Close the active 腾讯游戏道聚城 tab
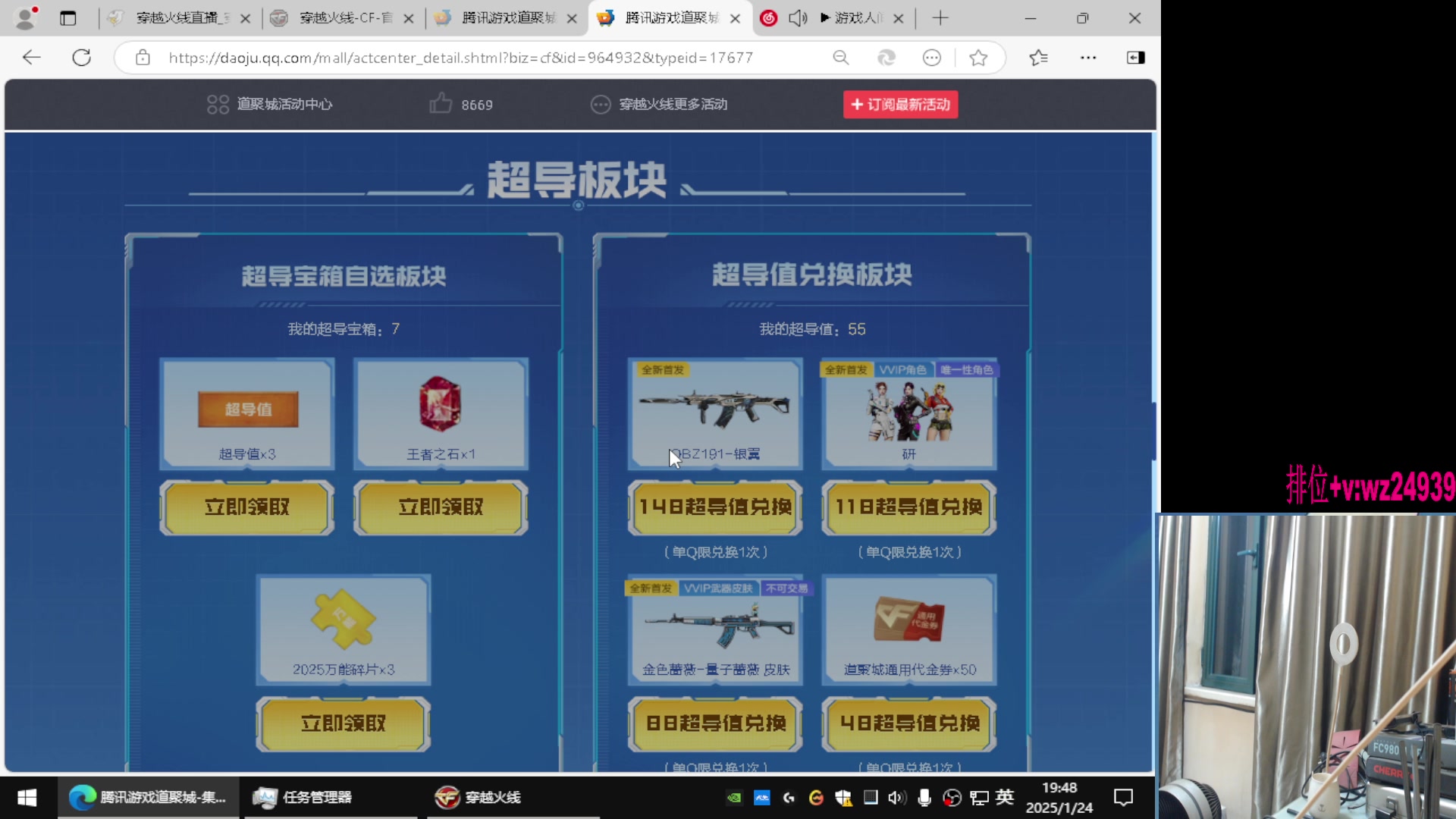This screenshot has width=1456, height=819. coord(735,18)
